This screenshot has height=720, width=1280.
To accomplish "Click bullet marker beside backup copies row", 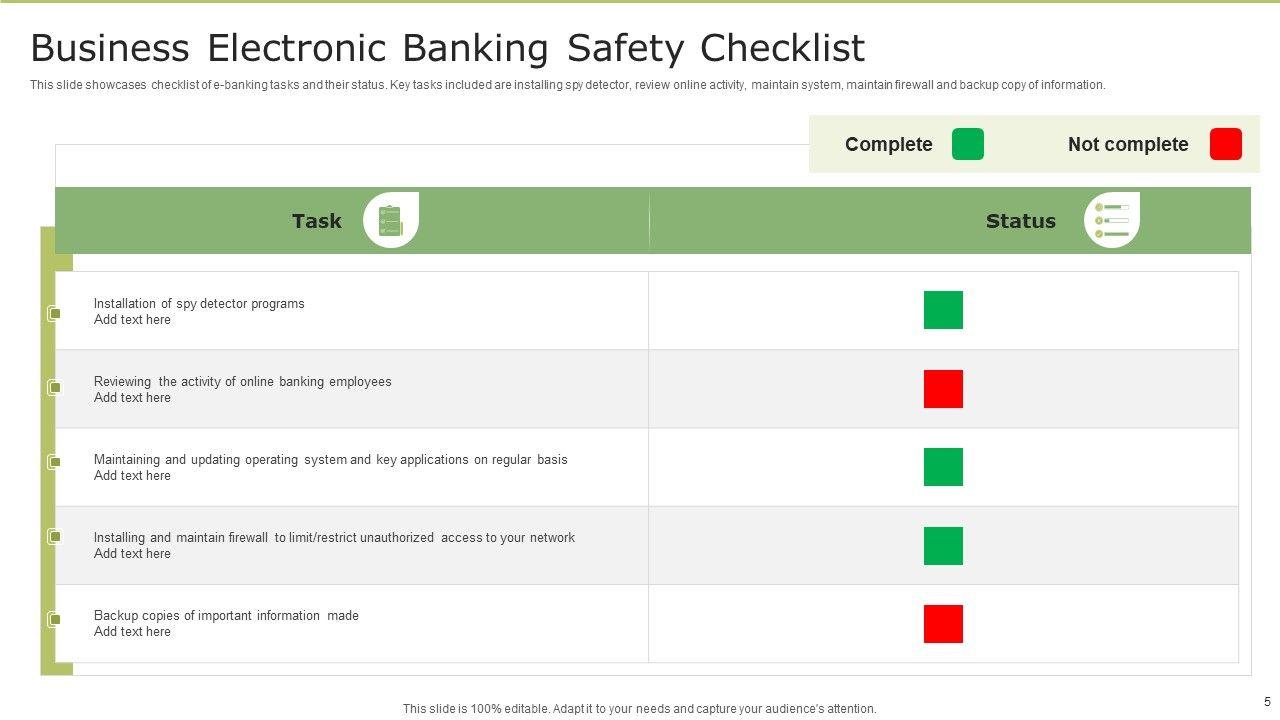I will (55, 620).
